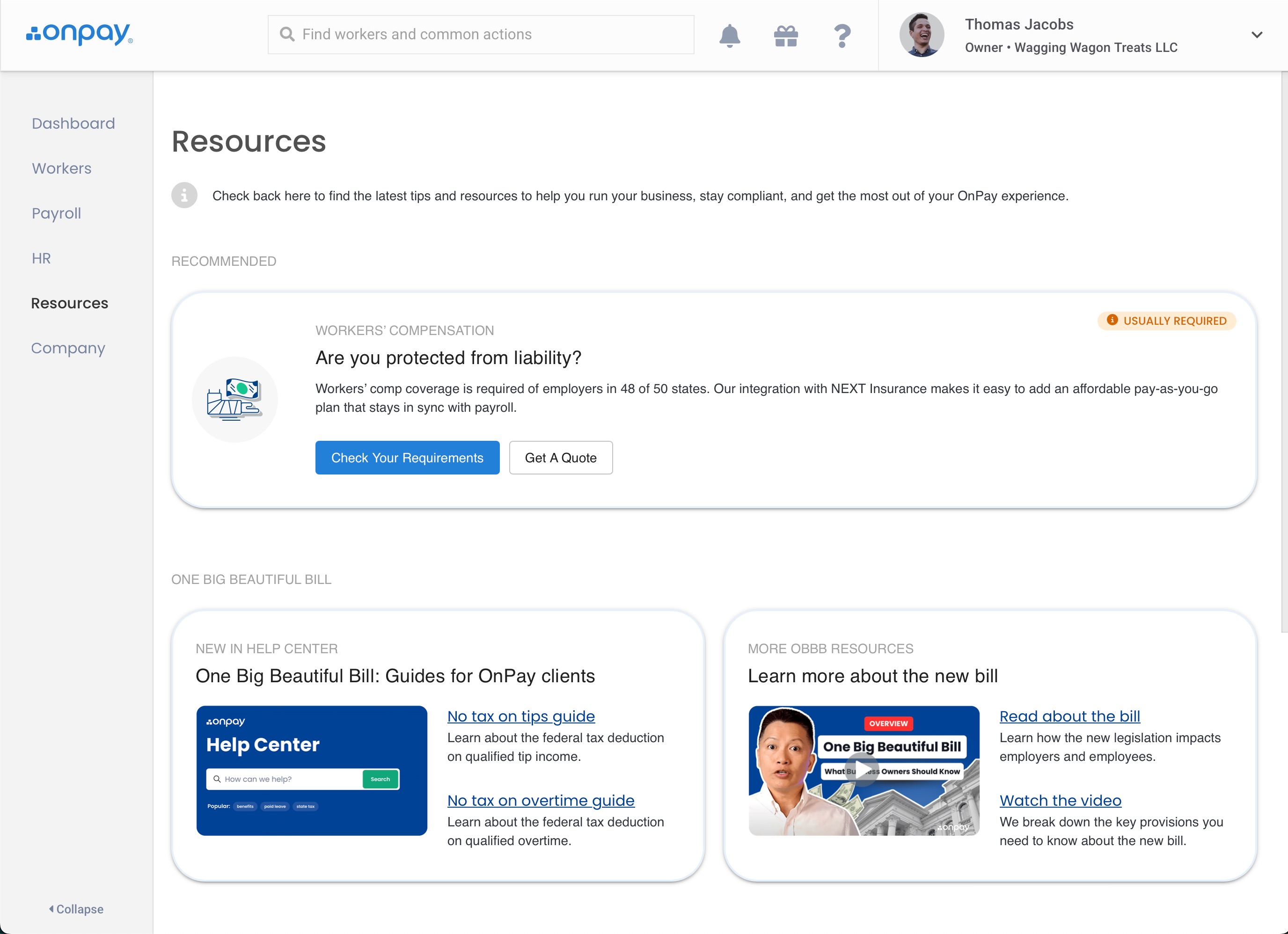The height and width of the screenshot is (934, 1288).
Task: Open the Watch the video link
Action: tap(1060, 801)
